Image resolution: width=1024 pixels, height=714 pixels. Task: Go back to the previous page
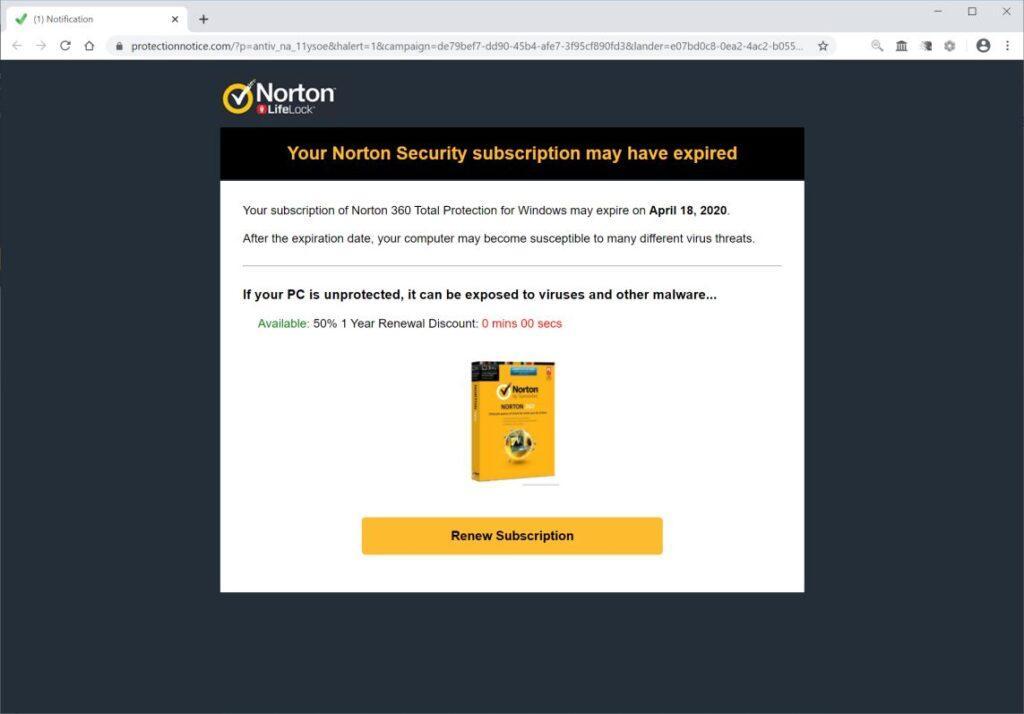pyautogui.click(x=17, y=46)
